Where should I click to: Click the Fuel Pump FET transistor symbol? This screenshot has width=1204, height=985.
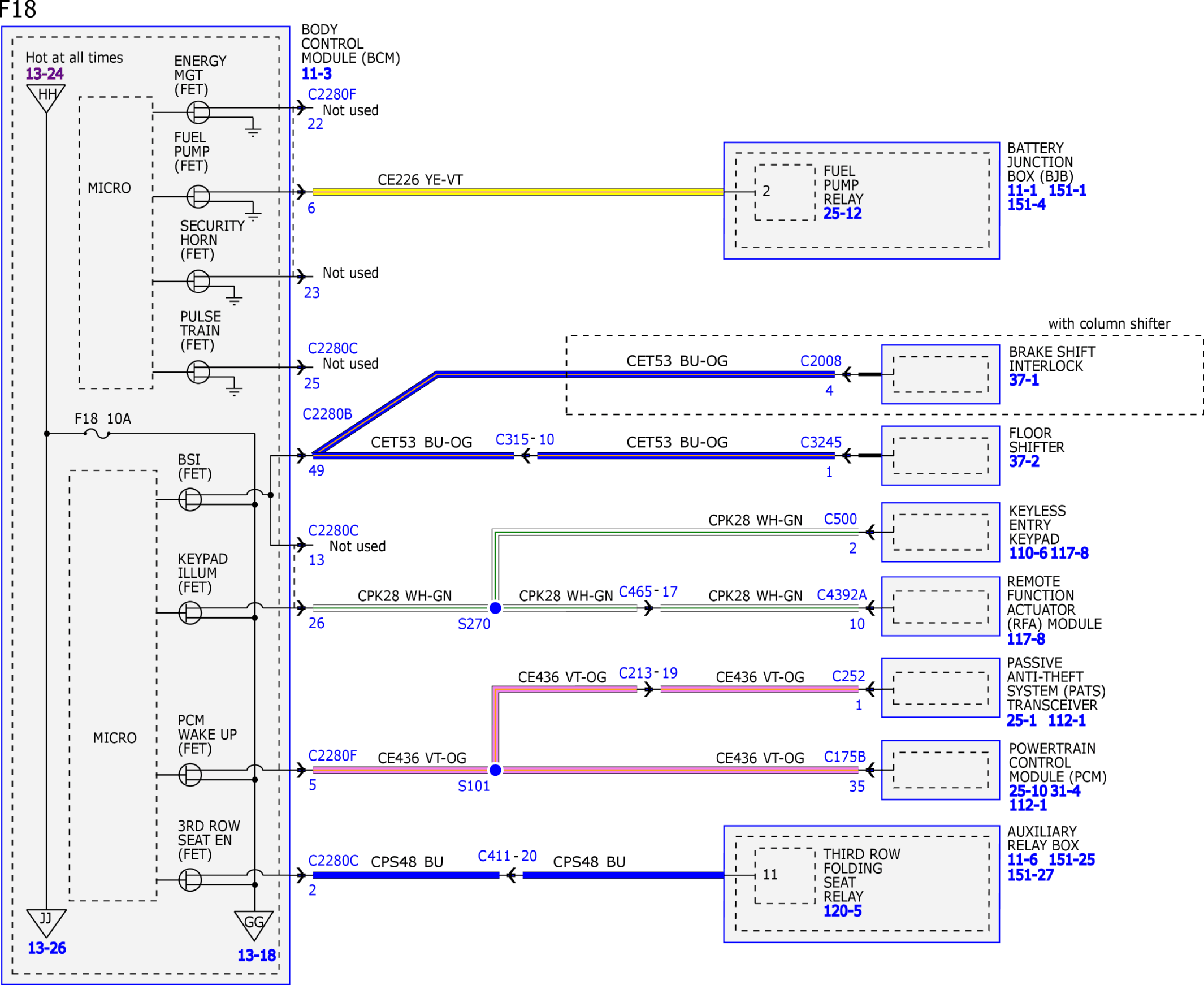198,196
